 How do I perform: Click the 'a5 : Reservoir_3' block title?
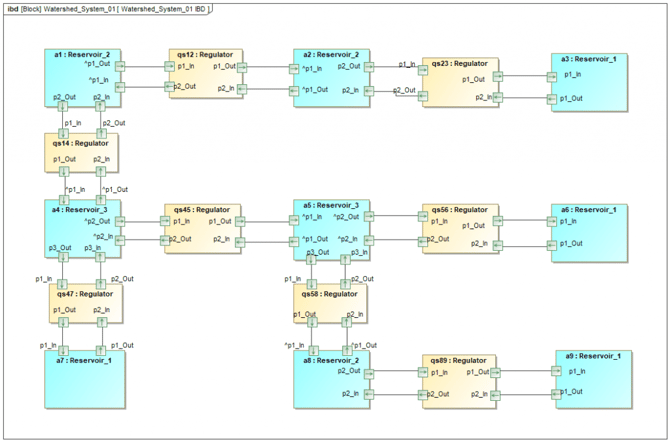tap(331, 206)
